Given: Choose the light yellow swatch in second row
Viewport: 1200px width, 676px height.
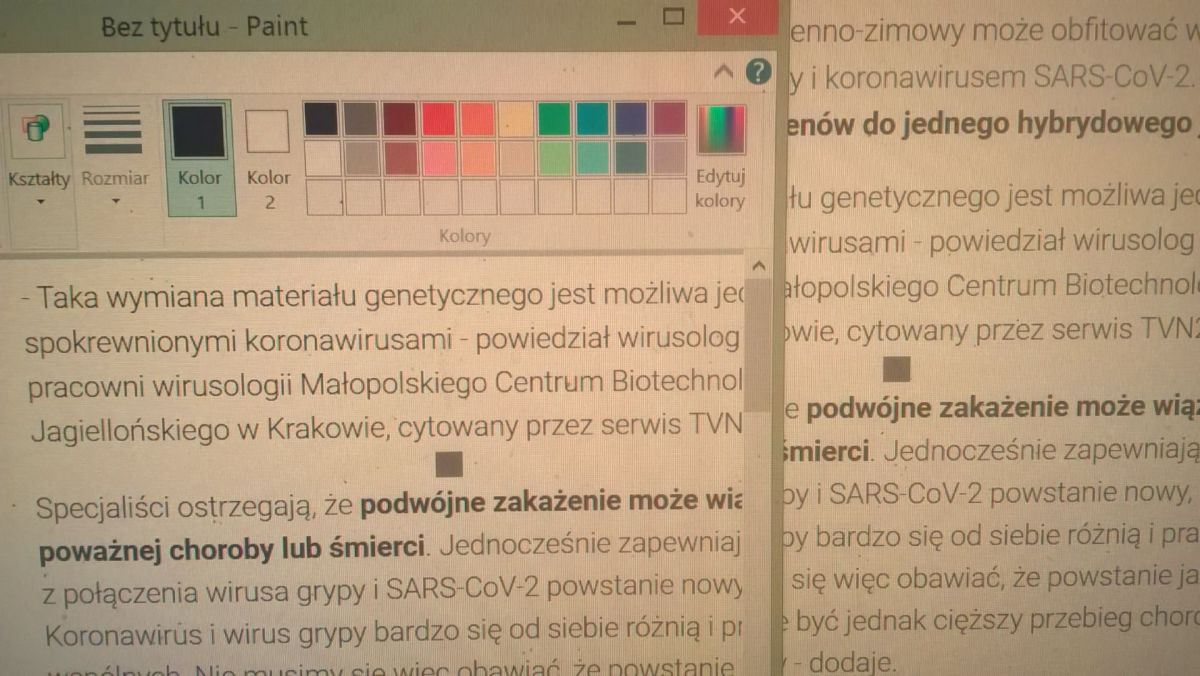Looking at the screenshot, I should click(516, 158).
